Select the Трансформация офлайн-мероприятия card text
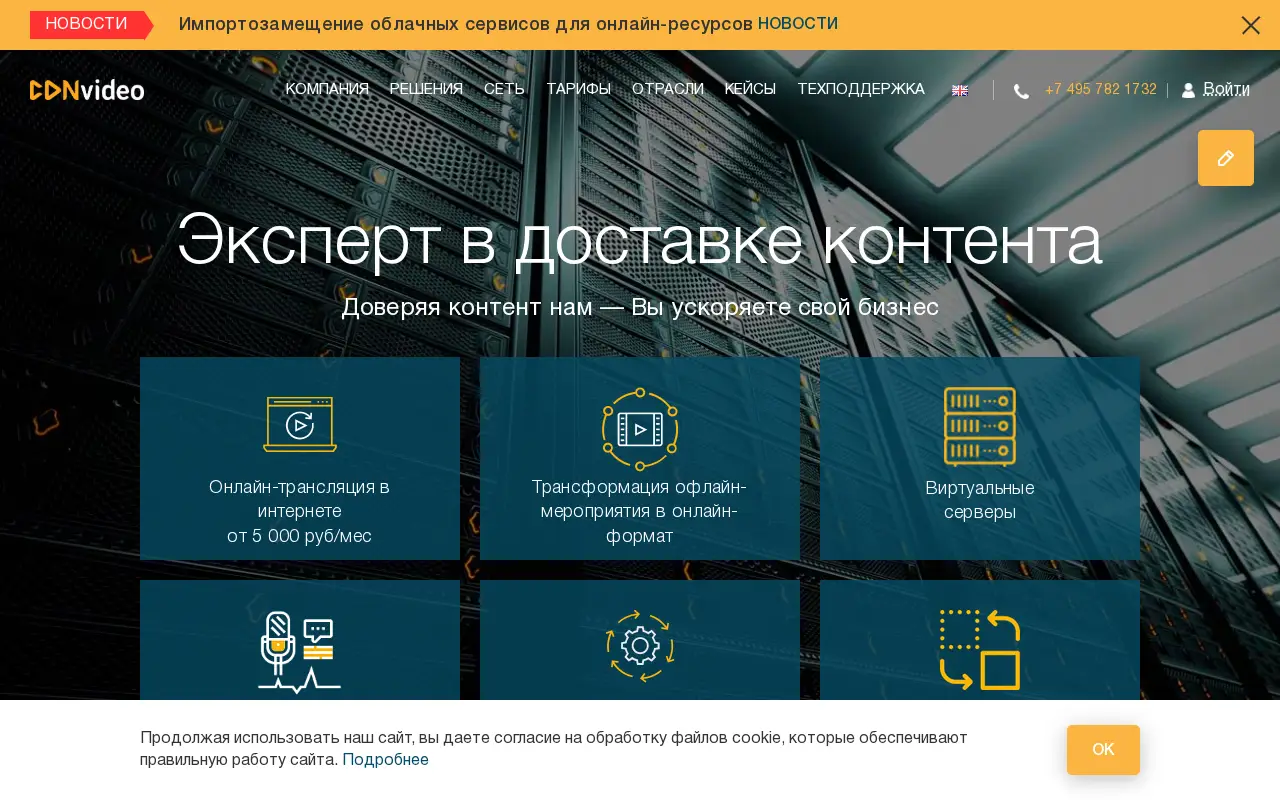The width and height of the screenshot is (1280, 800). (x=640, y=512)
